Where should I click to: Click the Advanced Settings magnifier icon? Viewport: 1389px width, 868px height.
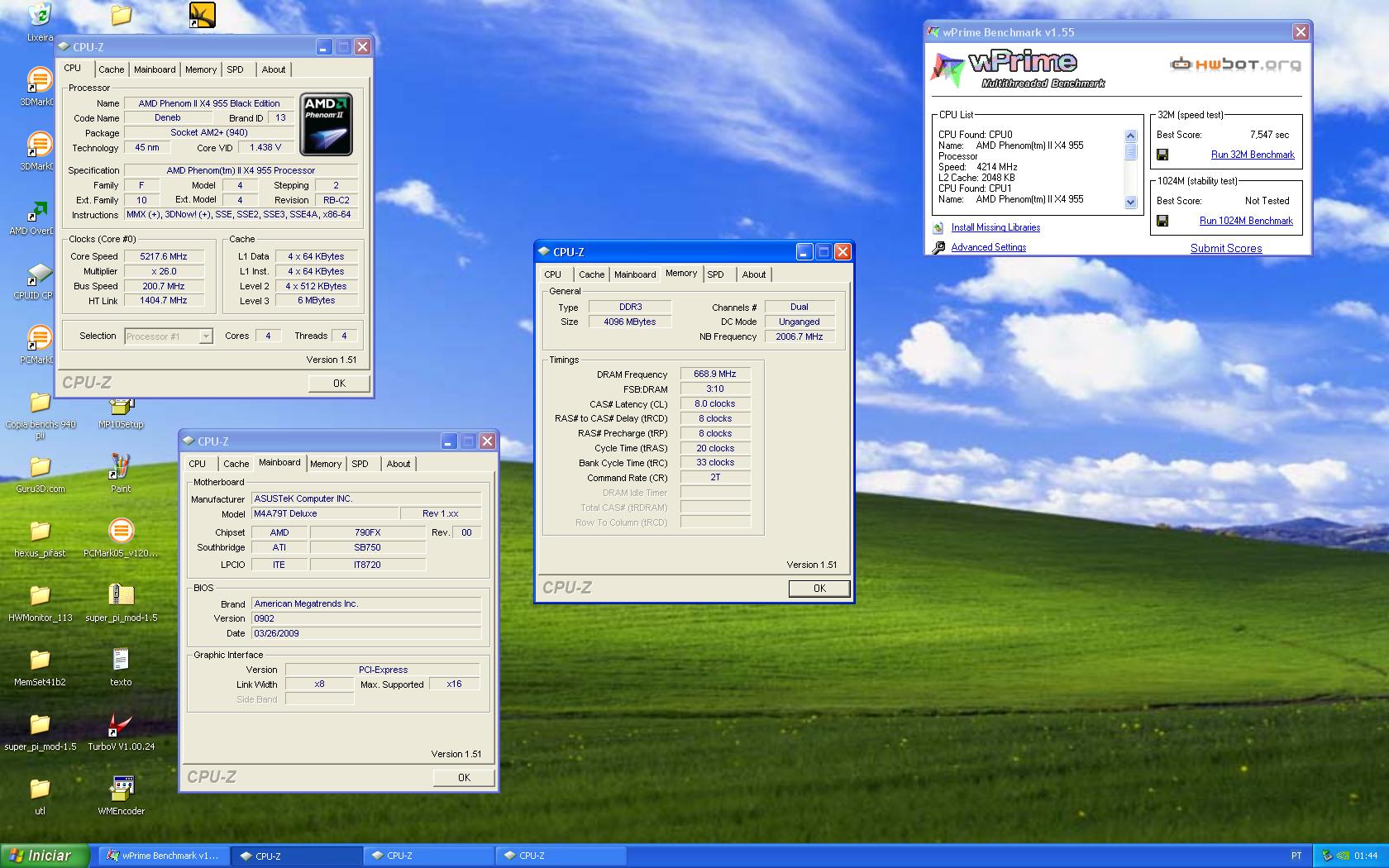938,247
